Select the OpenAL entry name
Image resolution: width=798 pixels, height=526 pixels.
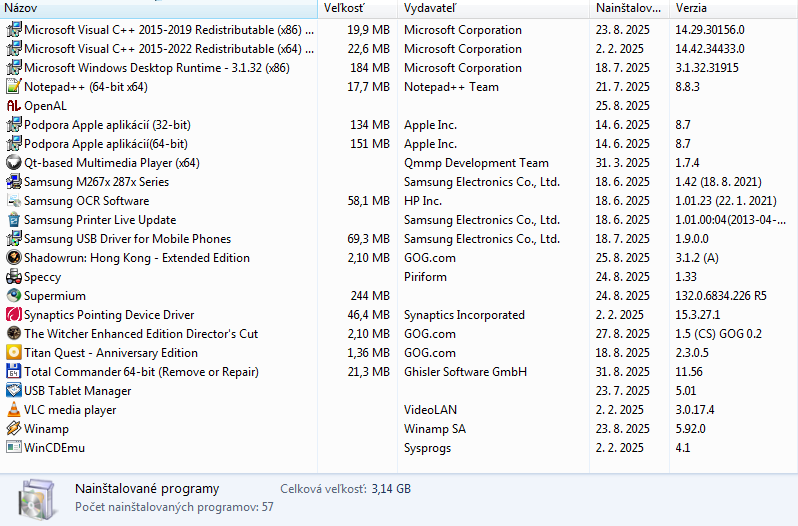[x=45, y=106]
